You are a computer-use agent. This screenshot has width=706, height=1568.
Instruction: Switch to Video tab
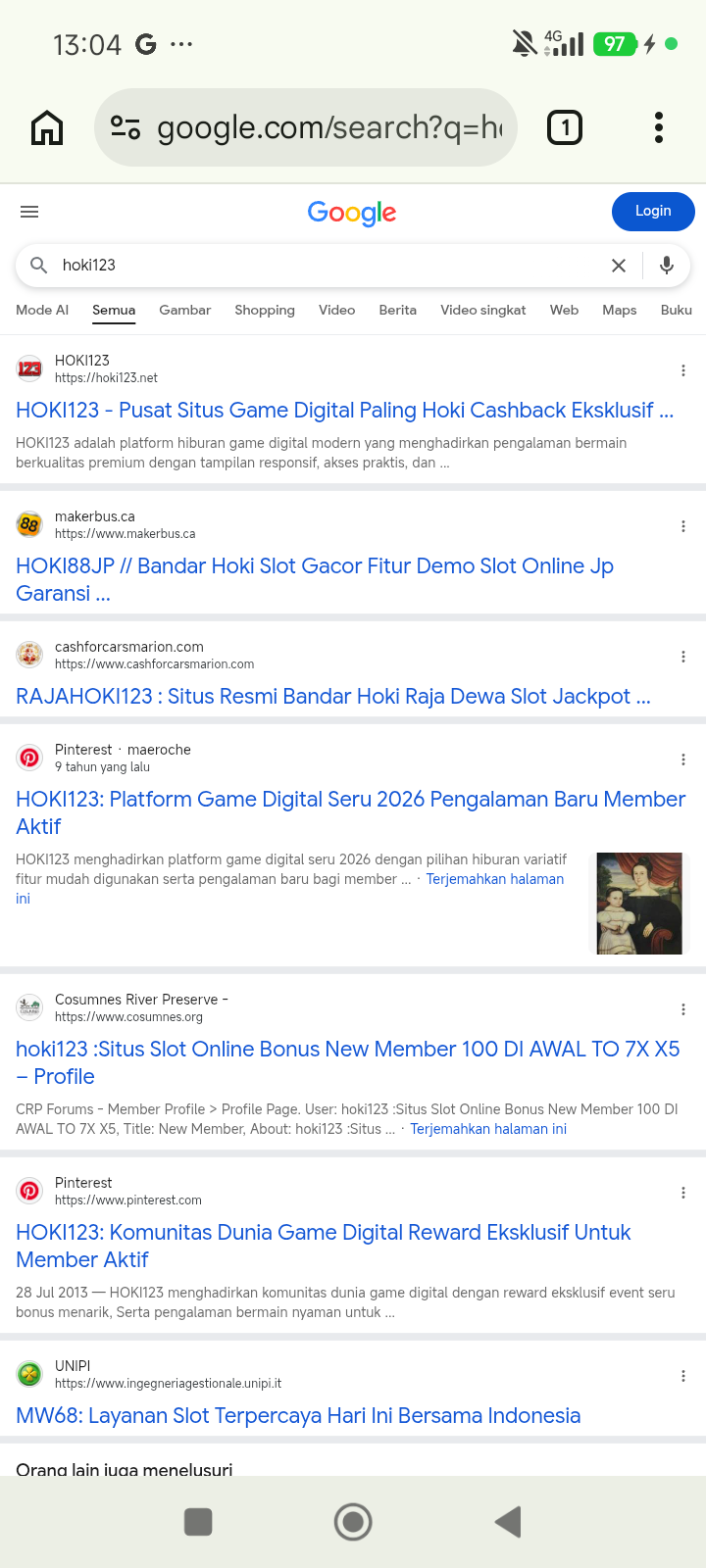pyautogui.click(x=337, y=310)
